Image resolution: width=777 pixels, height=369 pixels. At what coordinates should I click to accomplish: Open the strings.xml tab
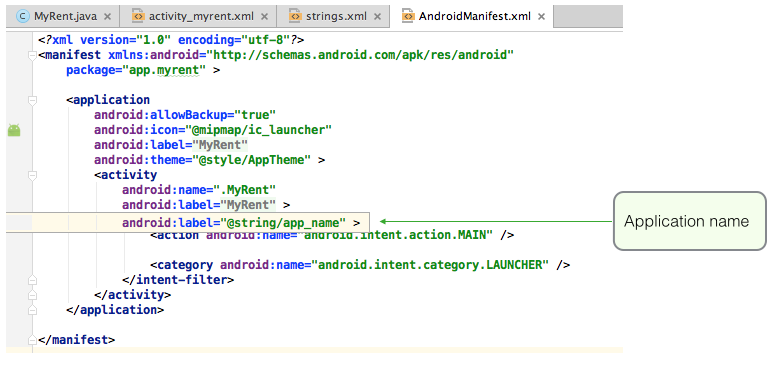click(x=333, y=16)
